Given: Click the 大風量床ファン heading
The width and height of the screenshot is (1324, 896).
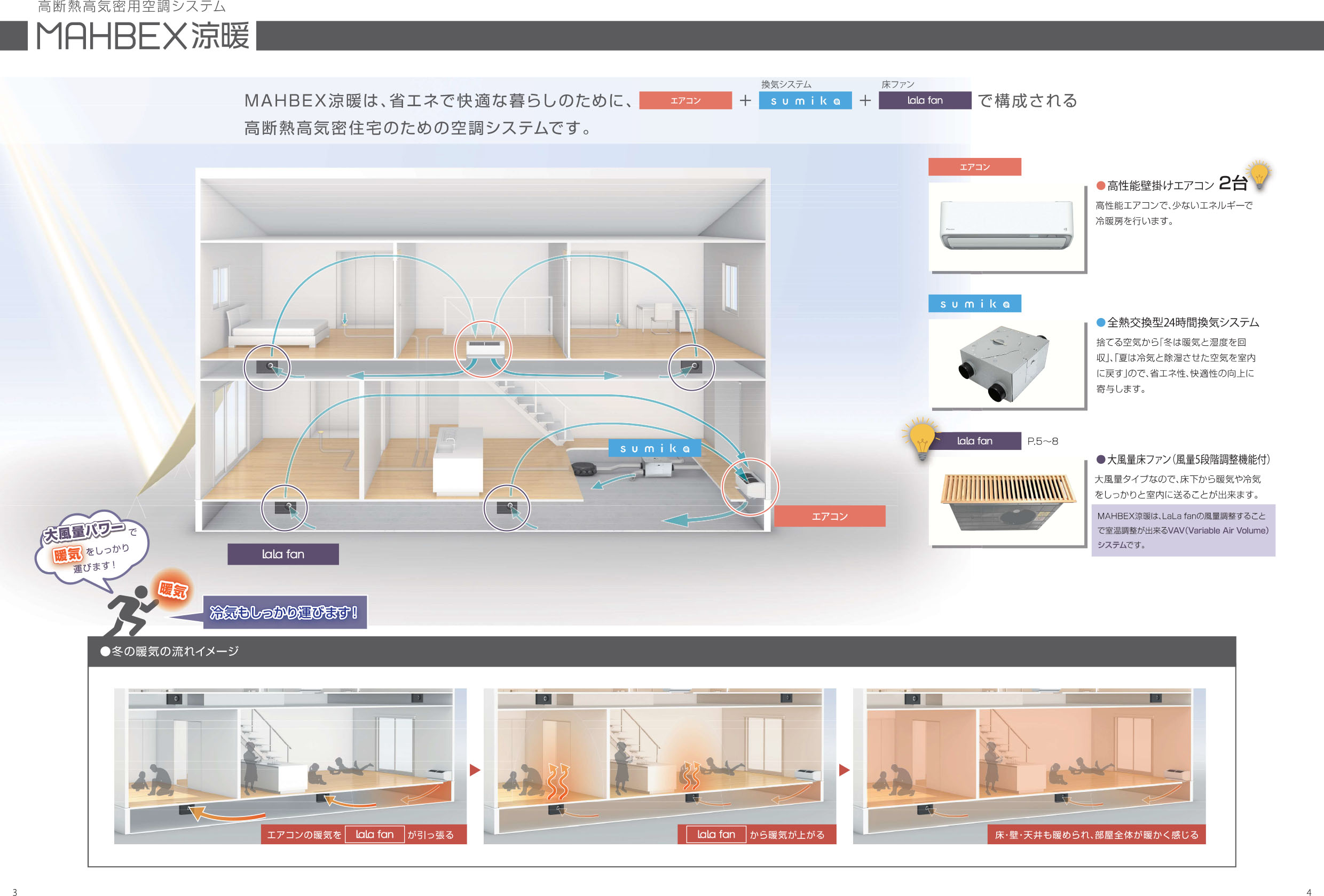Looking at the screenshot, I should pos(1188,459).
